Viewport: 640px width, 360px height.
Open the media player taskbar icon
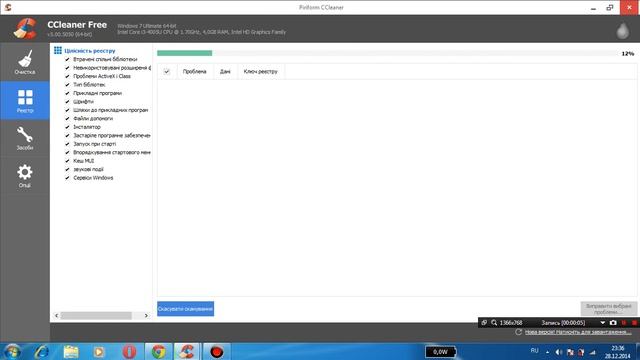pyautogui.click(x=99, y=351)
